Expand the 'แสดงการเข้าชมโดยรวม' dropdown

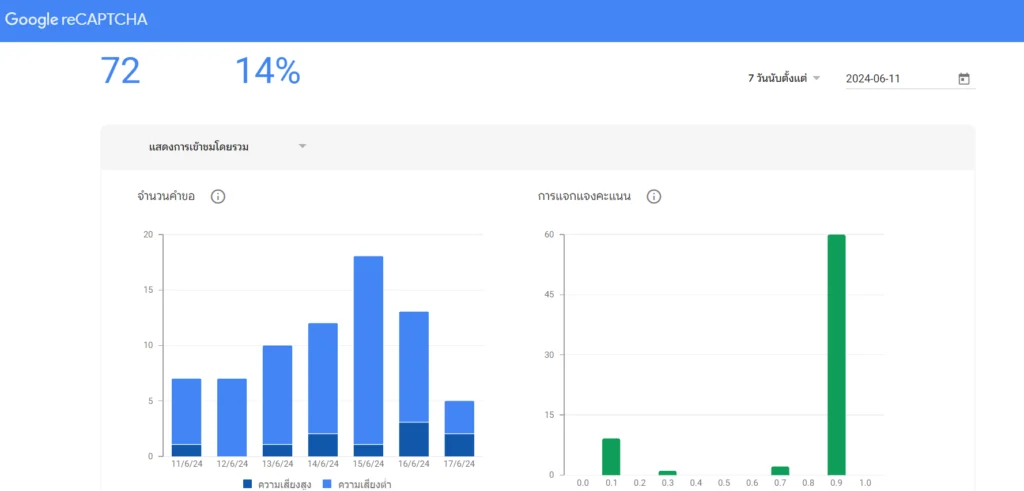[x=227, y=147]
